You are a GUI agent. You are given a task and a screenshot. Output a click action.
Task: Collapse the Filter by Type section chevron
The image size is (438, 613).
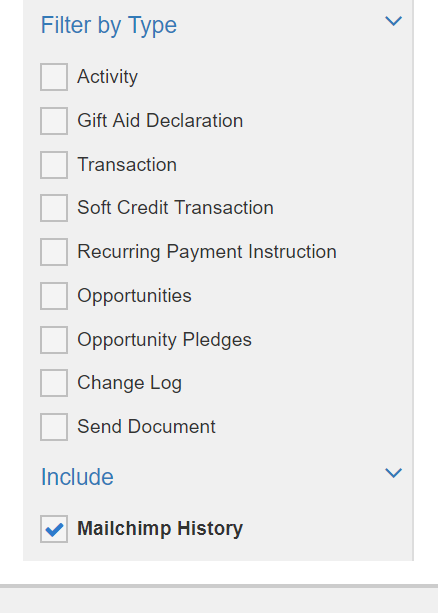pos(393,21)
